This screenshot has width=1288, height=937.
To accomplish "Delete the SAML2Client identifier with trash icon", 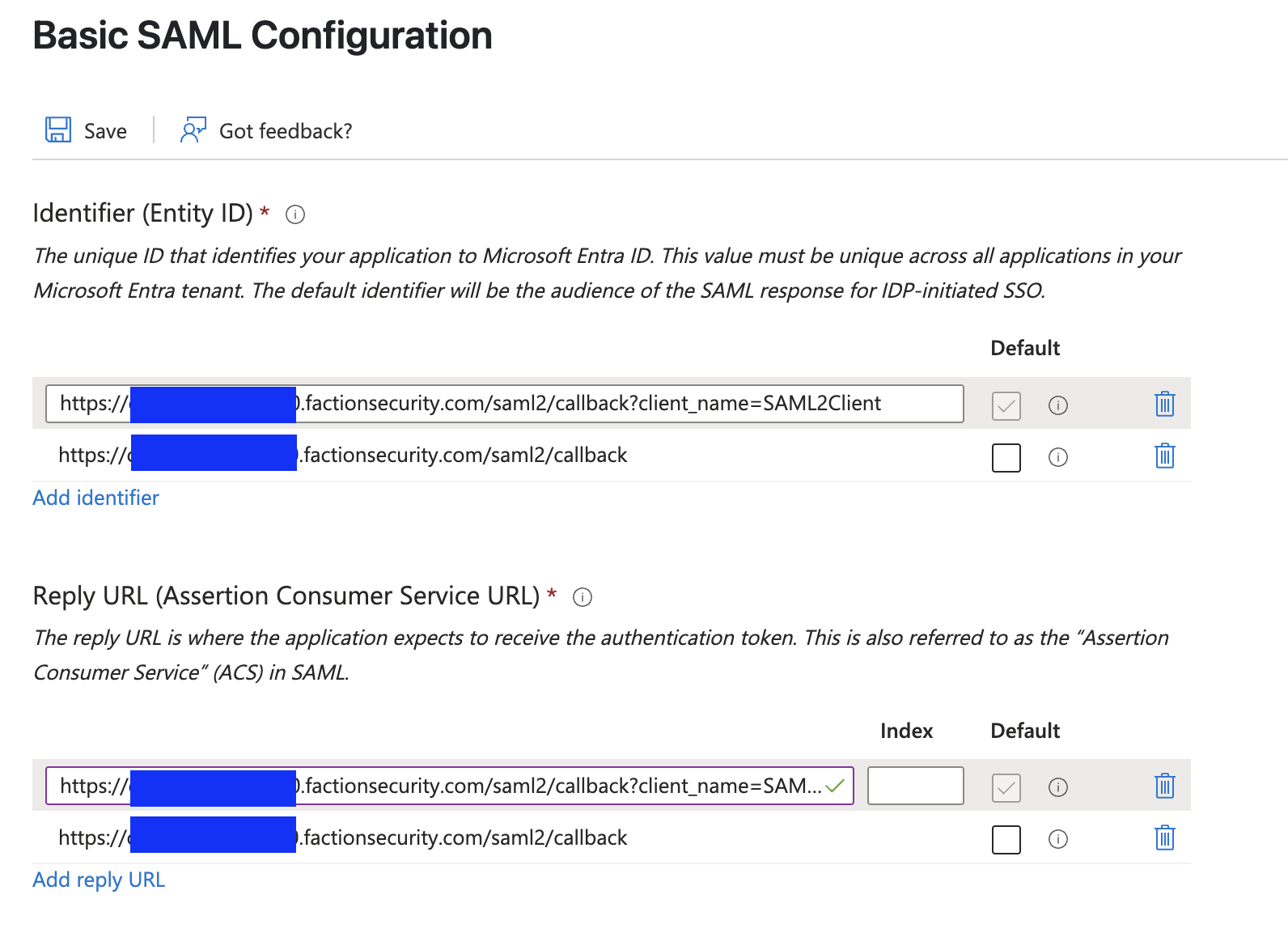I will point(1165,403).
